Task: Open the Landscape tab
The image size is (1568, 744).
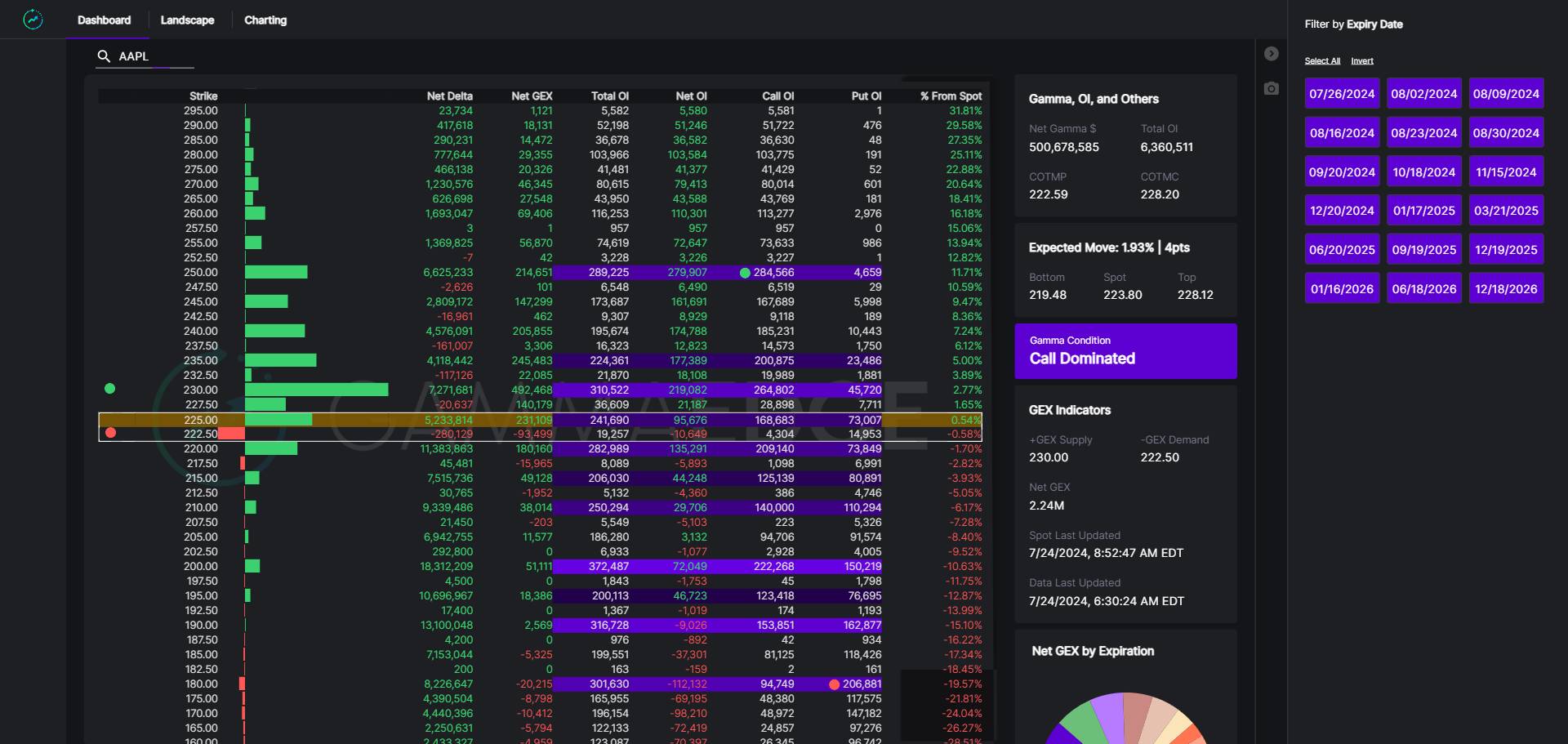Action: (187, 20)
